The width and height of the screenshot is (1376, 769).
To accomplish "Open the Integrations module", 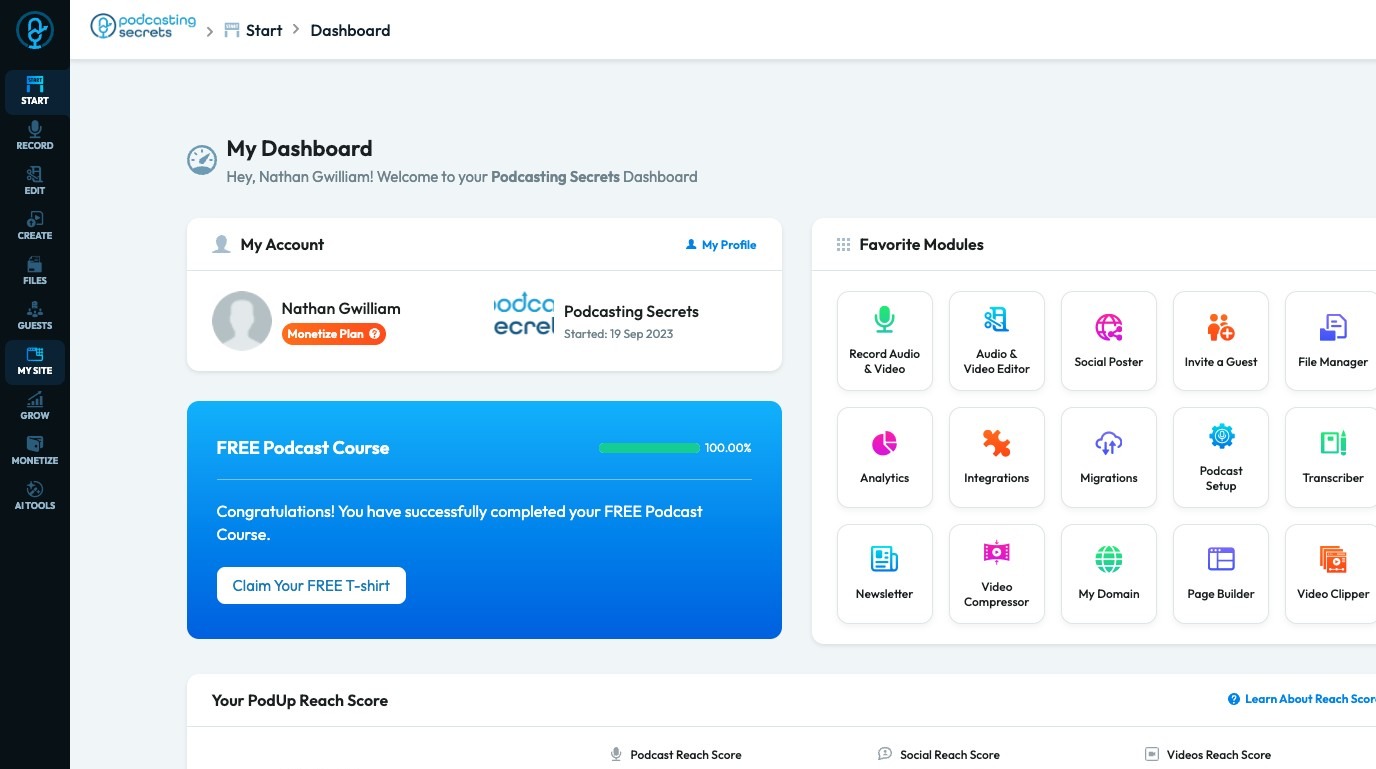I will 997,457.
